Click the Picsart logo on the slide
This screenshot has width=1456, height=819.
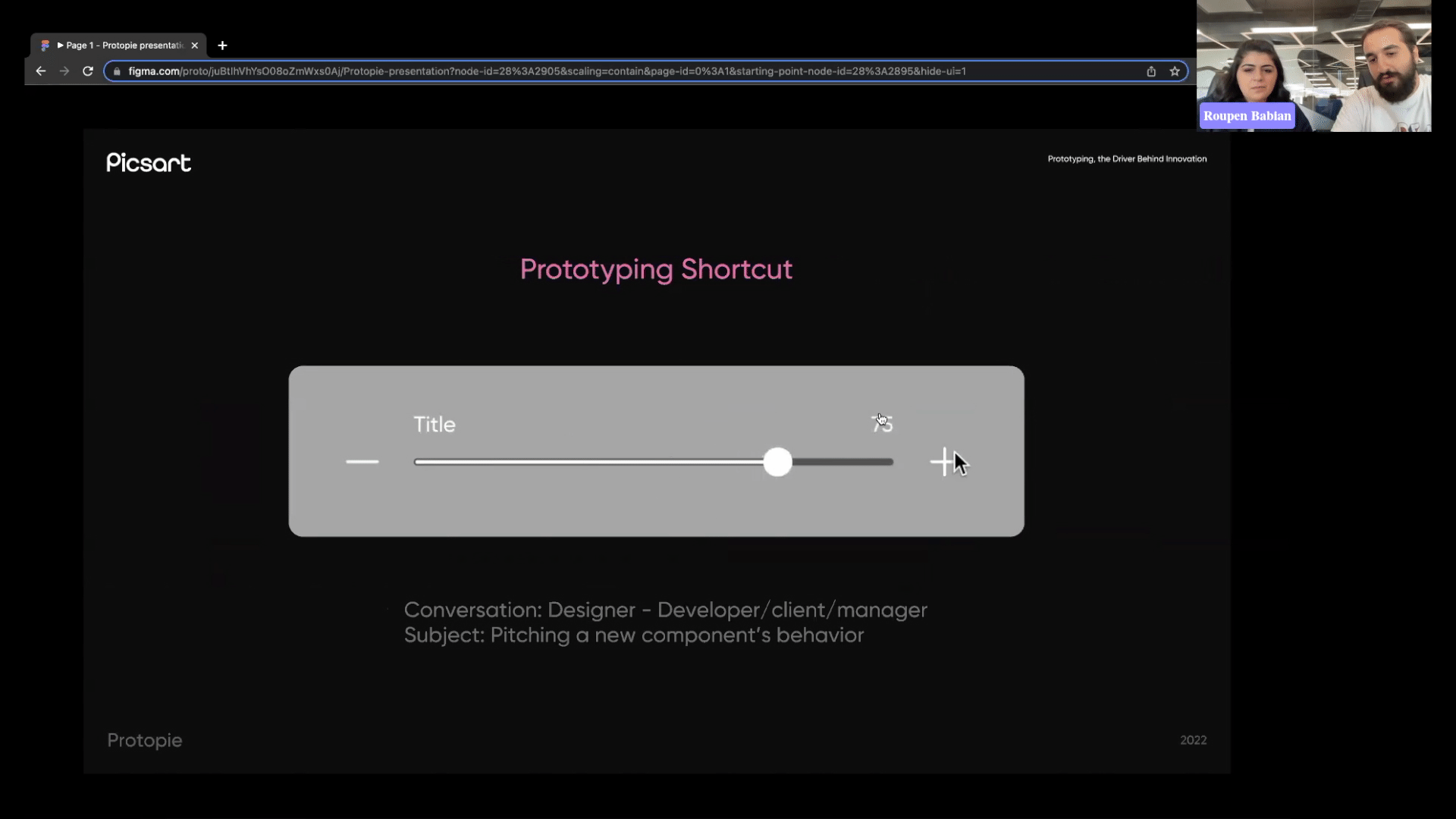[x=149, y=162]
